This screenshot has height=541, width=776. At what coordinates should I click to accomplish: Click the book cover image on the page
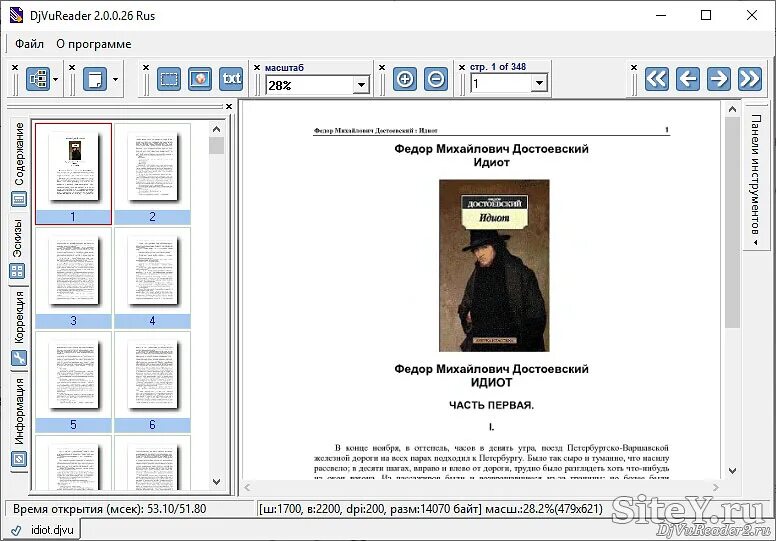coord(494,265)
